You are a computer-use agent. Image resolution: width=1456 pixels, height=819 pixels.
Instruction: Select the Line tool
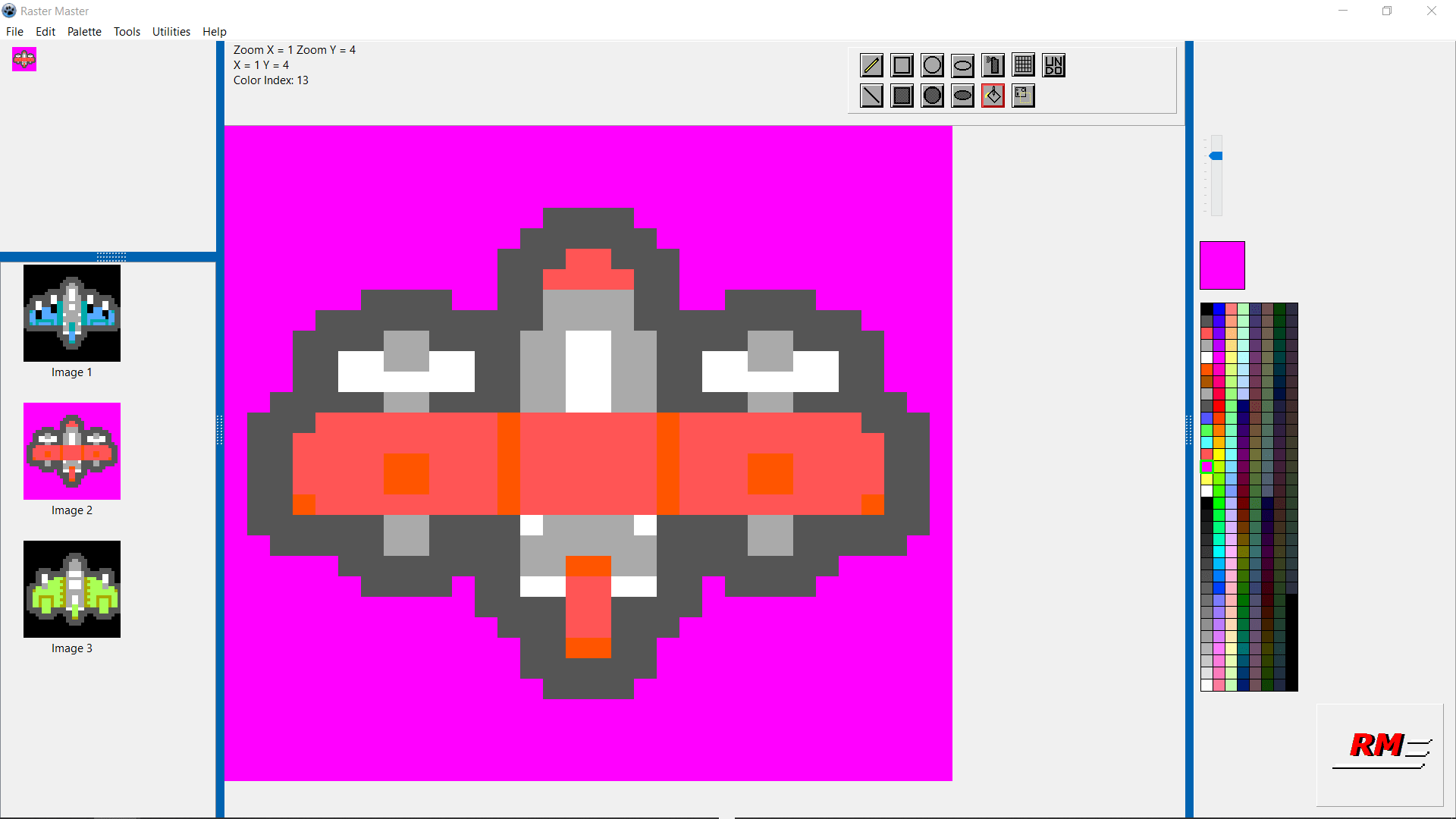click(871, 65)
